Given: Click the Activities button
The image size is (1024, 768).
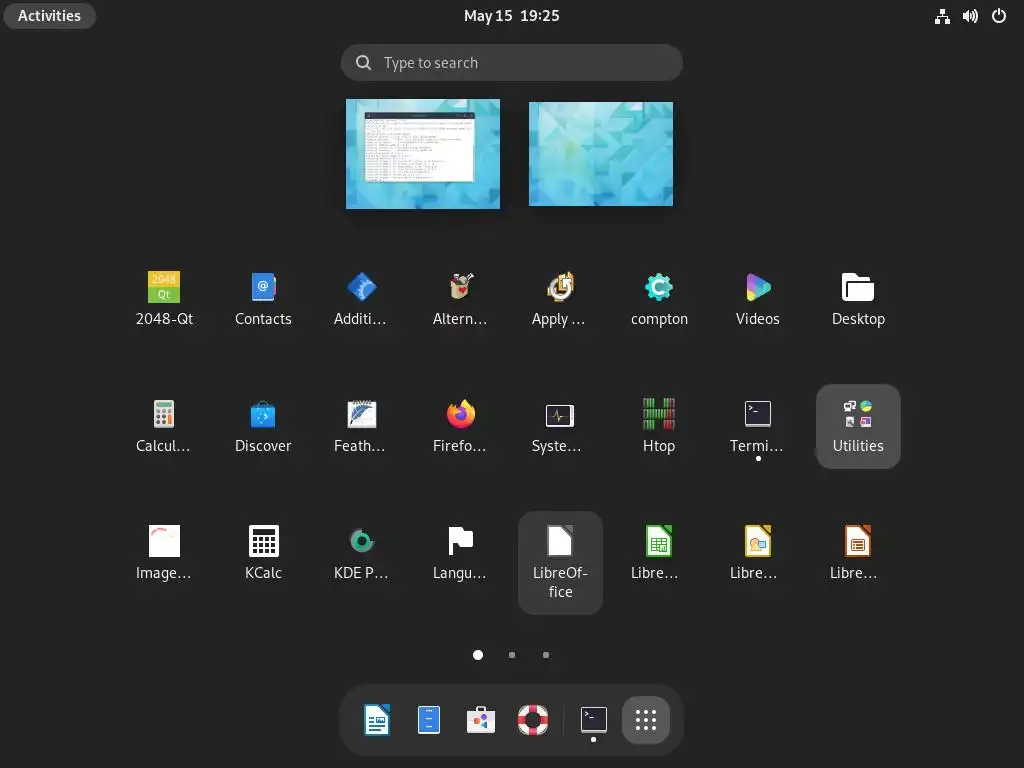Looking at the screenshot, I should [49, 16].
